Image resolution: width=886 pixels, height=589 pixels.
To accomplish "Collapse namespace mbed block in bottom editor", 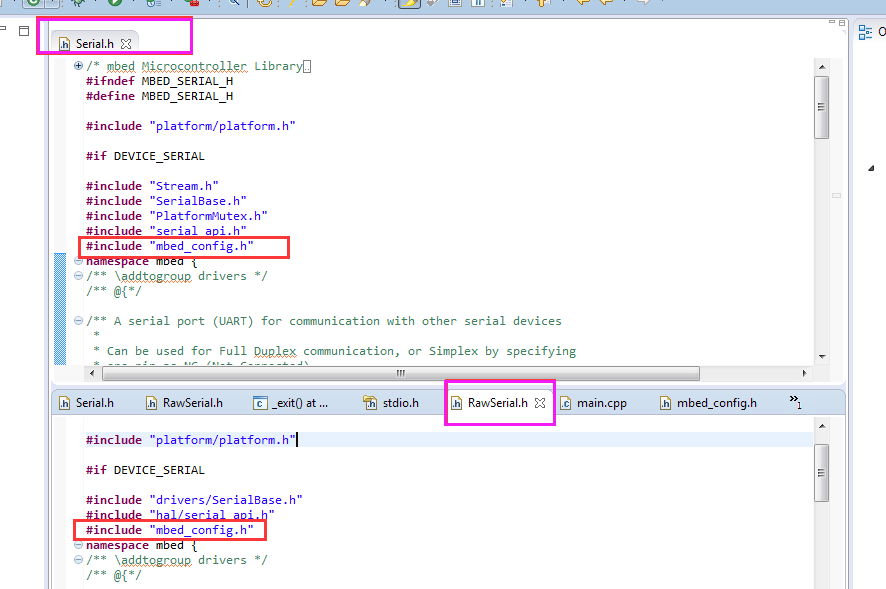I will (x=79, y=545).
